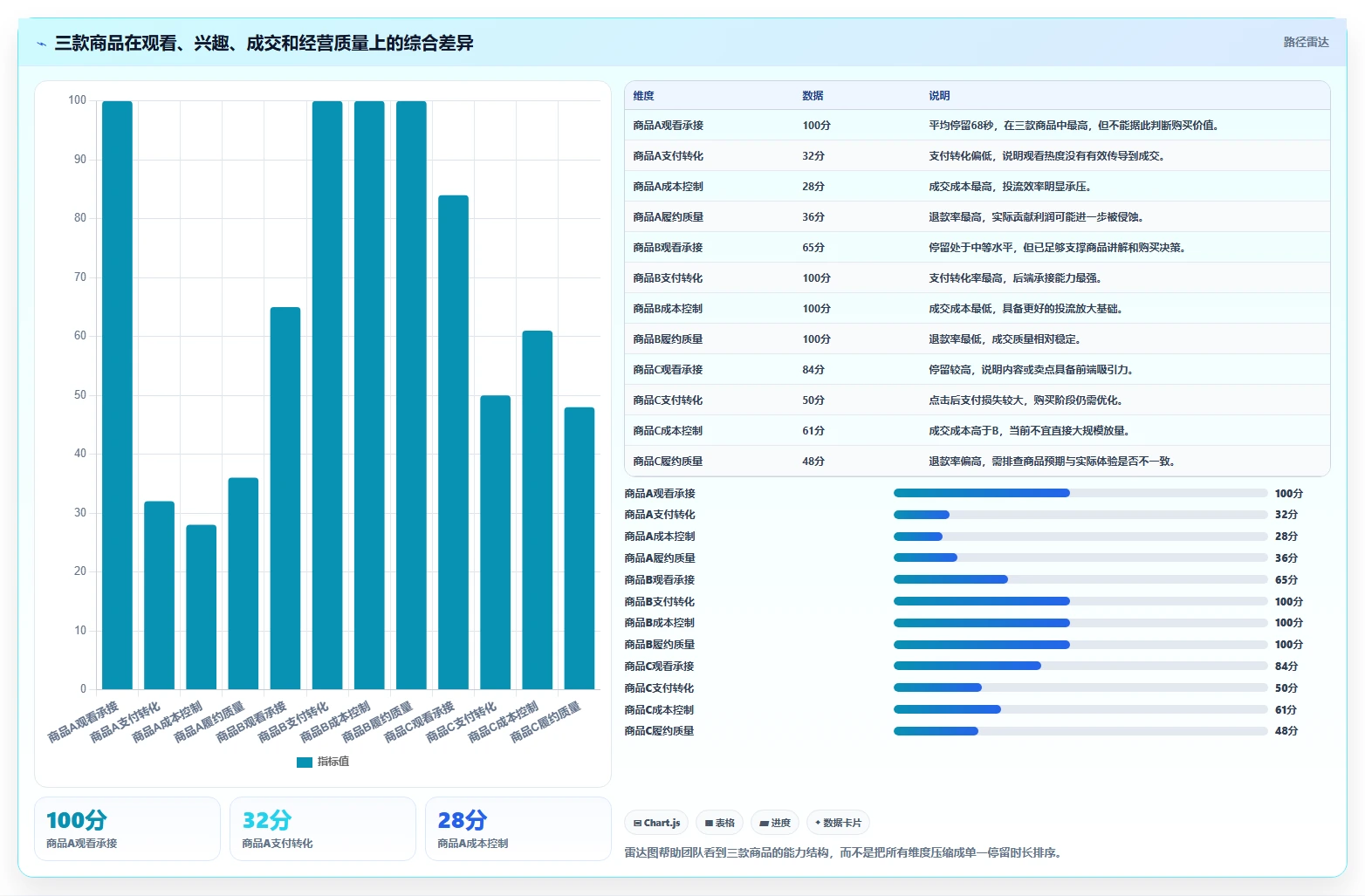This screenshot has width=1365, height=896.
Task: Click the 商品A履约质量 bar in chart
Action: (x=244, y=584)
